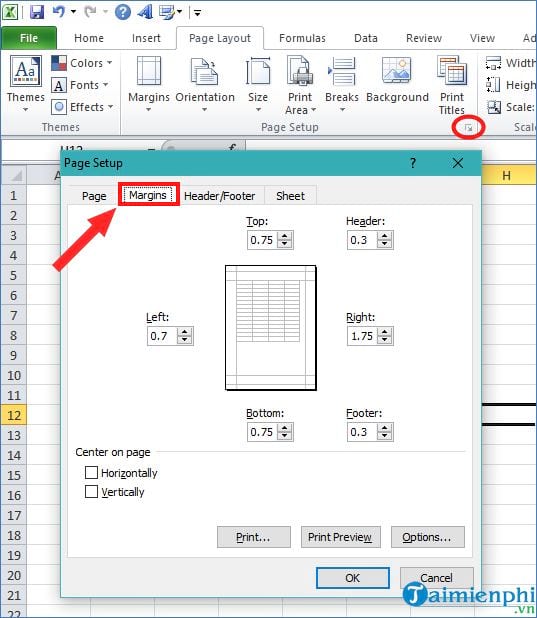Click the Print Preview button
Image resolution: width=537 pixels, height=618 pixels.
tap(340, 537)
